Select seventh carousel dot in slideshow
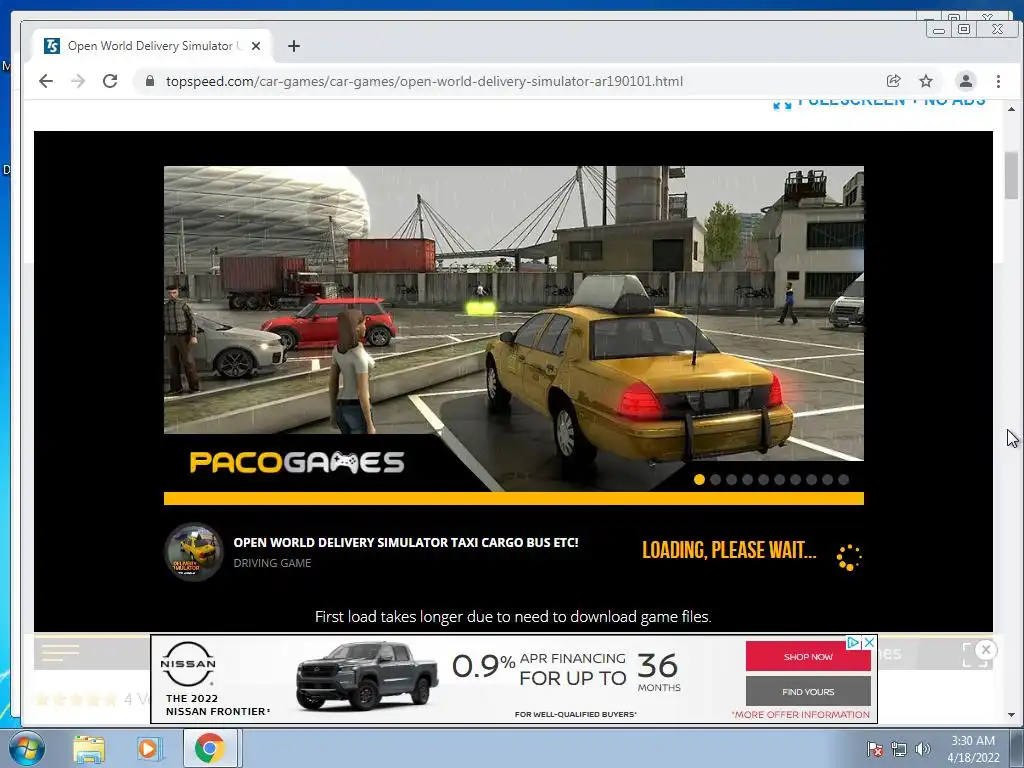The height and width of the screenshot is (768, 1024). click(795, 479)
